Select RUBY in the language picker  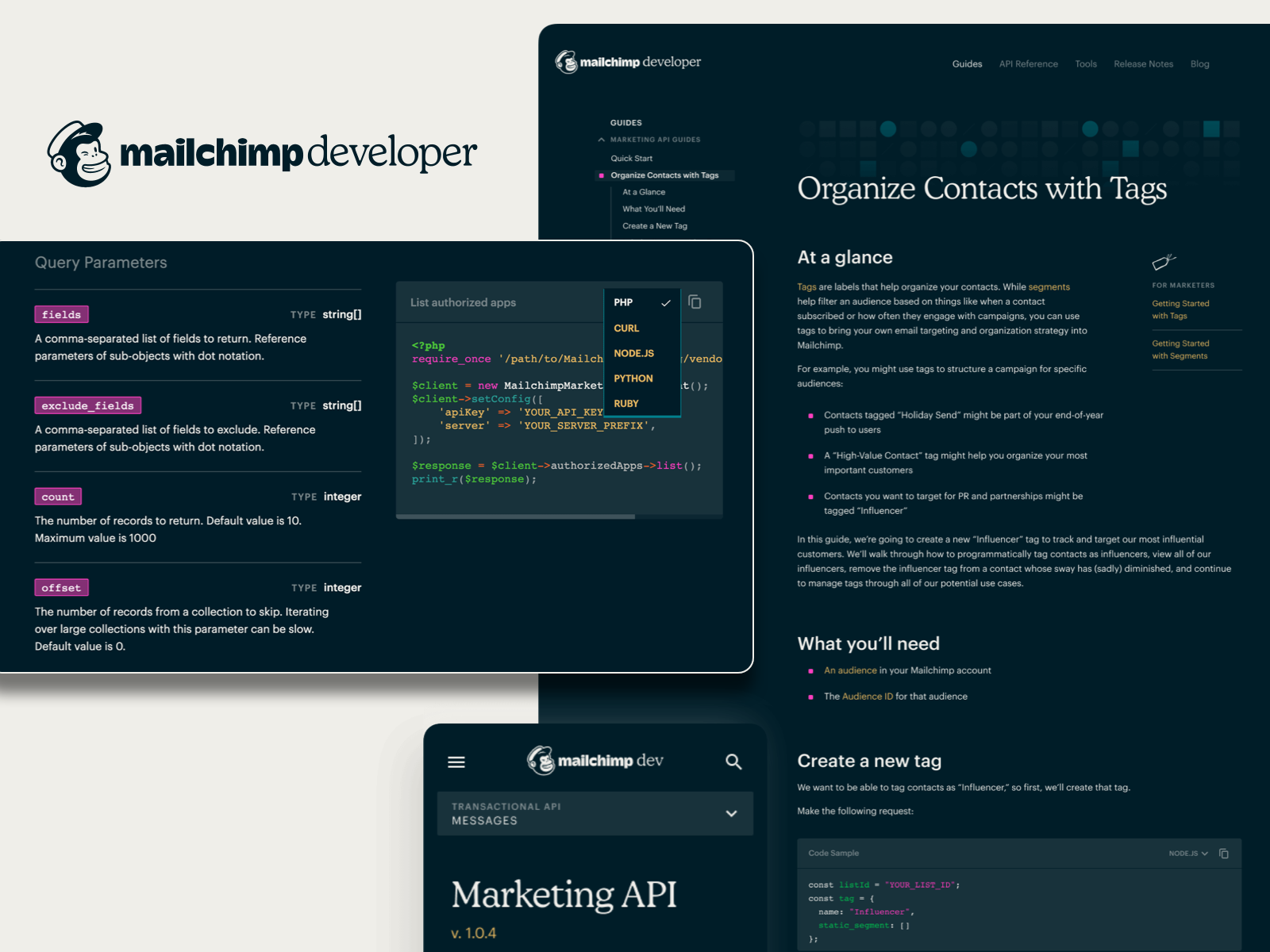[626, 403]
